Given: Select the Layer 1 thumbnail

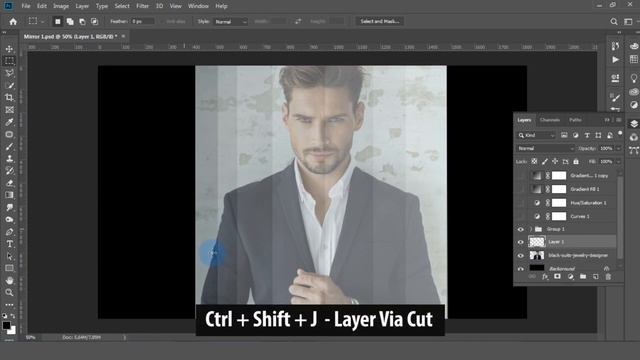Looking at the screenshot, I should (x=537, y=242).
